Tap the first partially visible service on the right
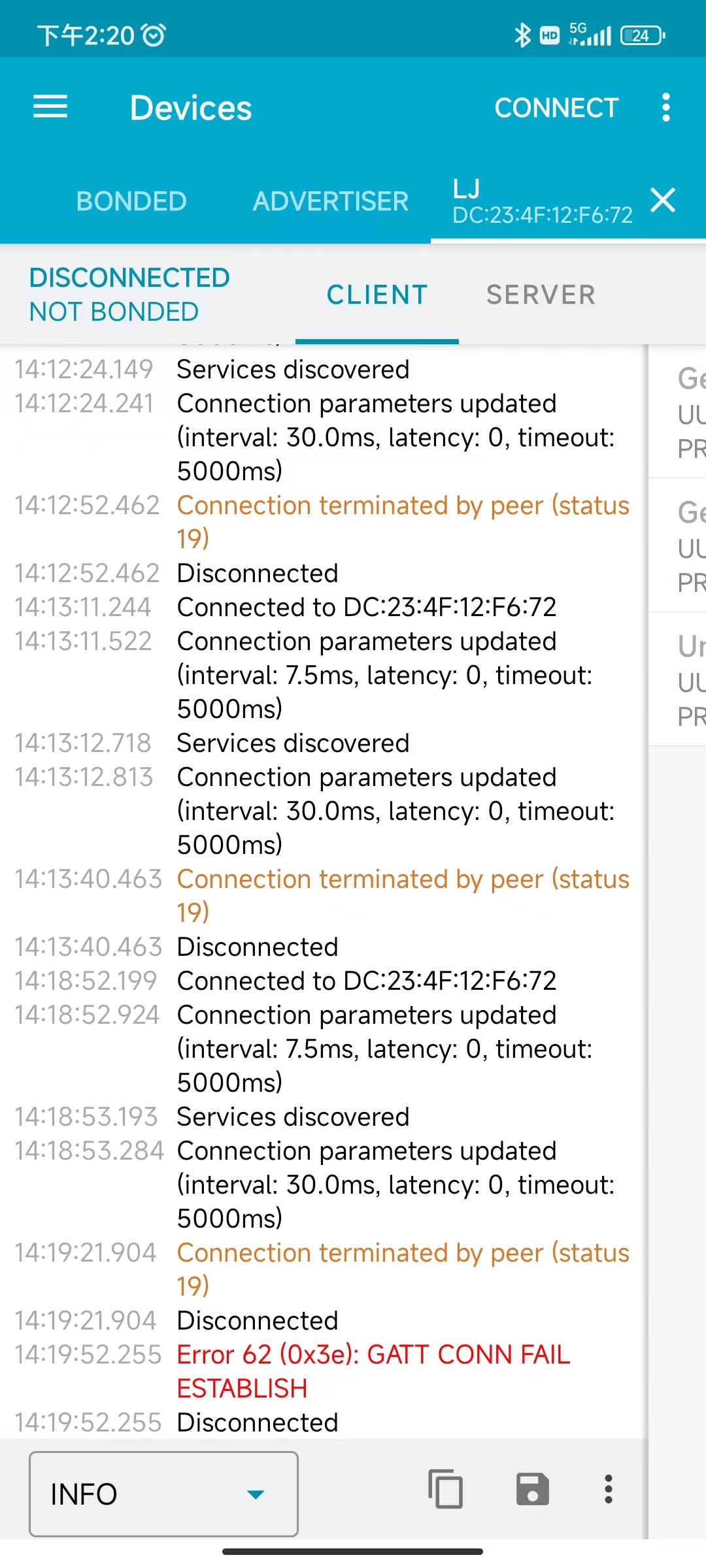This screenshot has width=706, height=1568. pos(678,412)
